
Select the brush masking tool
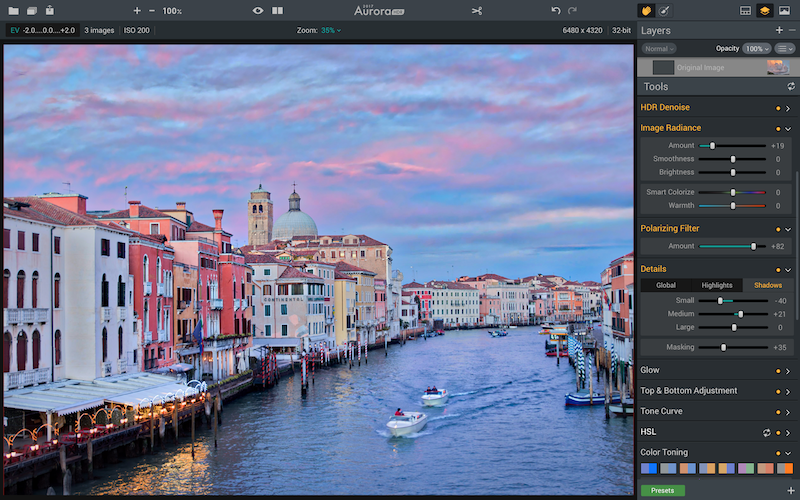664,11
